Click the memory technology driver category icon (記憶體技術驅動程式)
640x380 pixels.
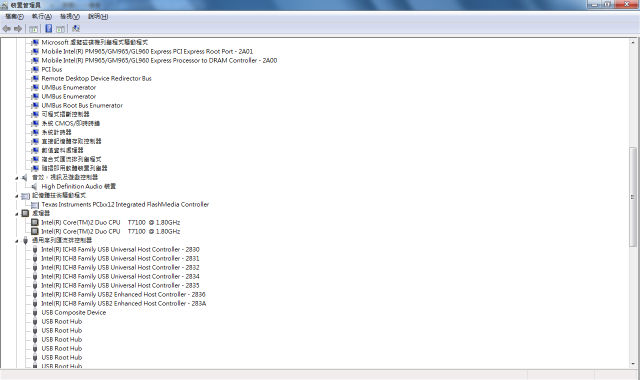point(25,196)
